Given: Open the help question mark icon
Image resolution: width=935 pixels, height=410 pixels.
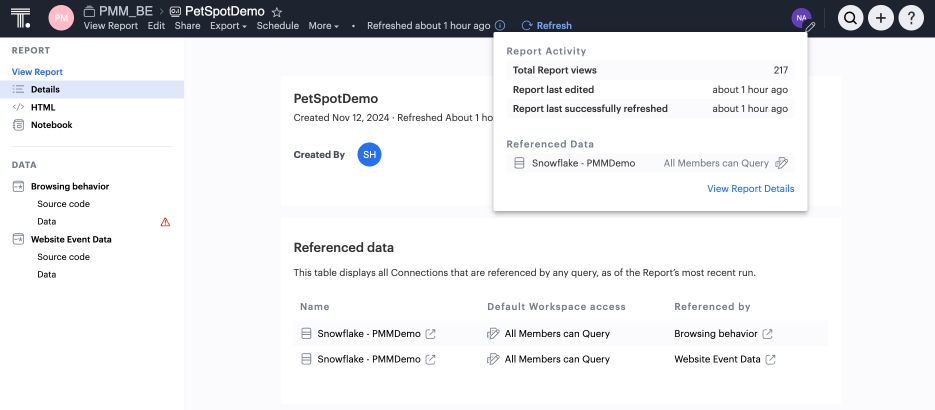Looking at the screenshot, I should pyautogui.click(x=911, y=17).
